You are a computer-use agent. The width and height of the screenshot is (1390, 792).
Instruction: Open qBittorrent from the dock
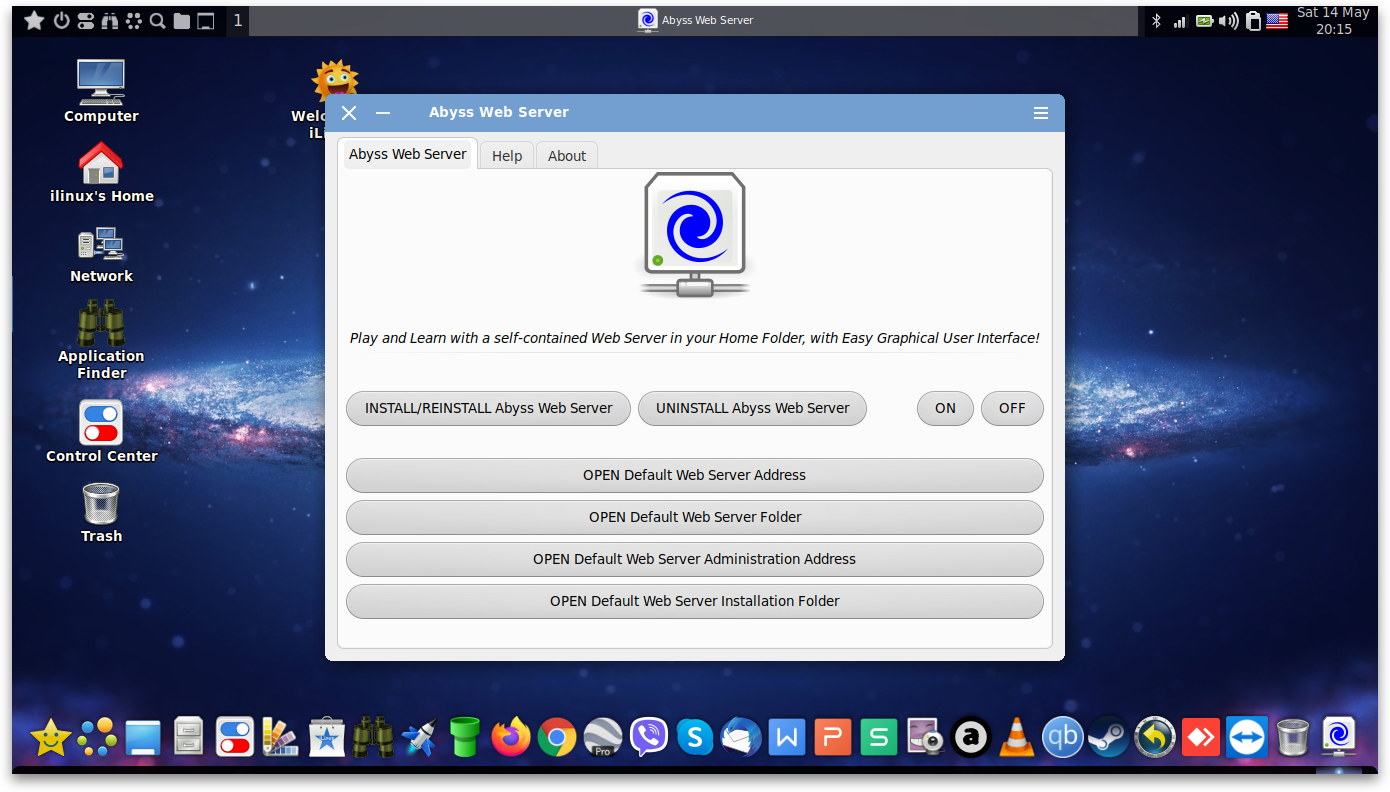pyautogui.click(x=1063, y=738)
